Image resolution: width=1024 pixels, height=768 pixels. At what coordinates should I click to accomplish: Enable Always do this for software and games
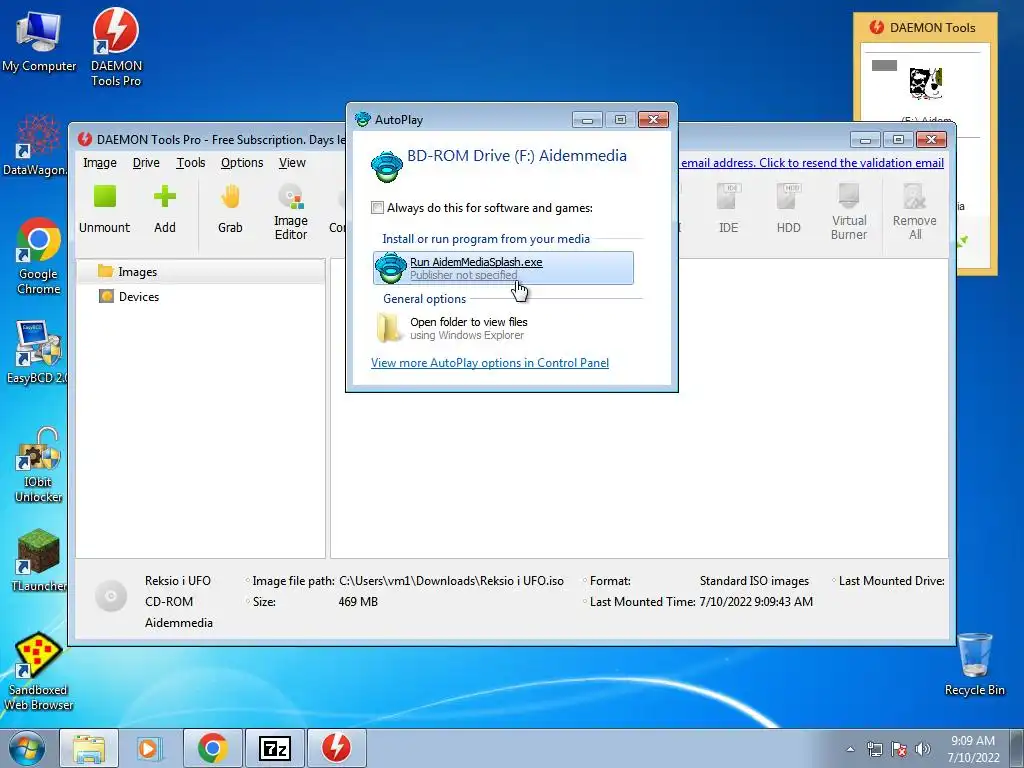[377, 208]
